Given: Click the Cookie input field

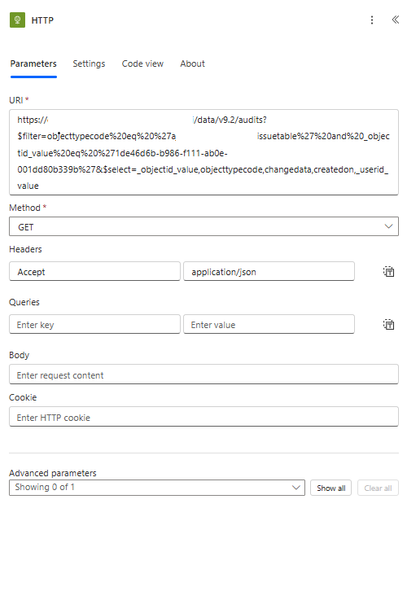Looking at the screenshot, I should [204, 417].
